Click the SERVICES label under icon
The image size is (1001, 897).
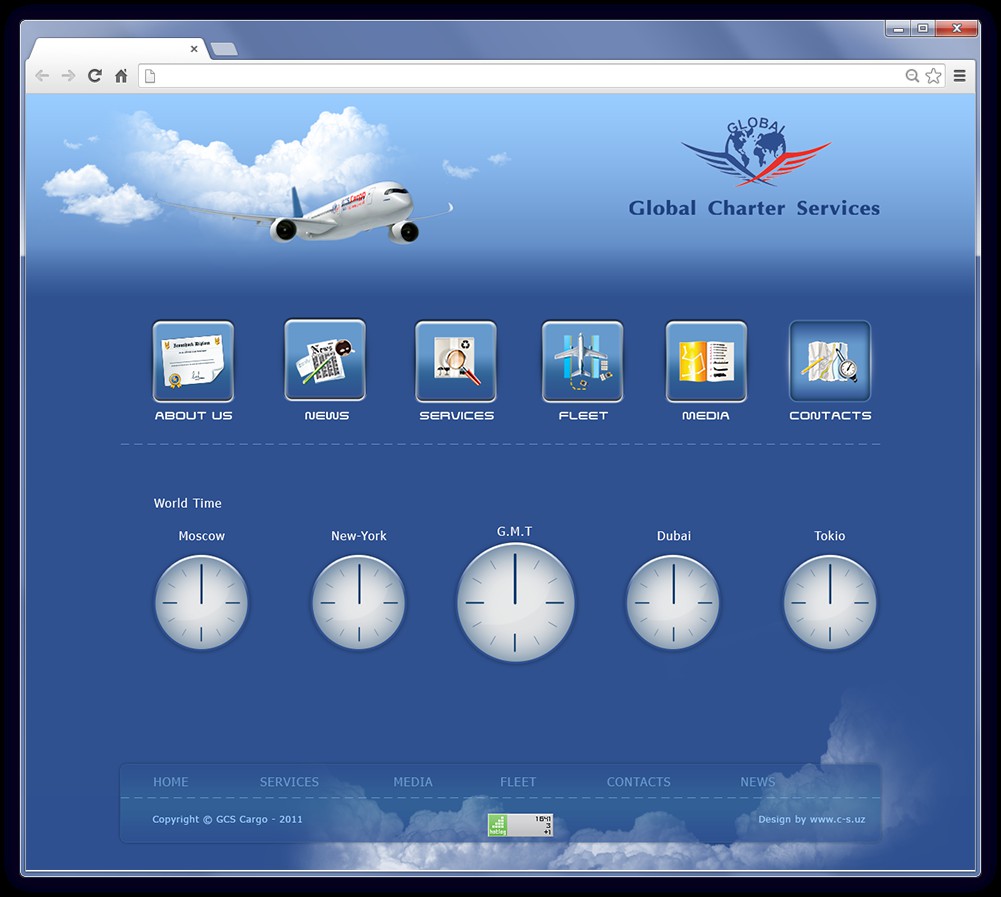pos(456,416)
